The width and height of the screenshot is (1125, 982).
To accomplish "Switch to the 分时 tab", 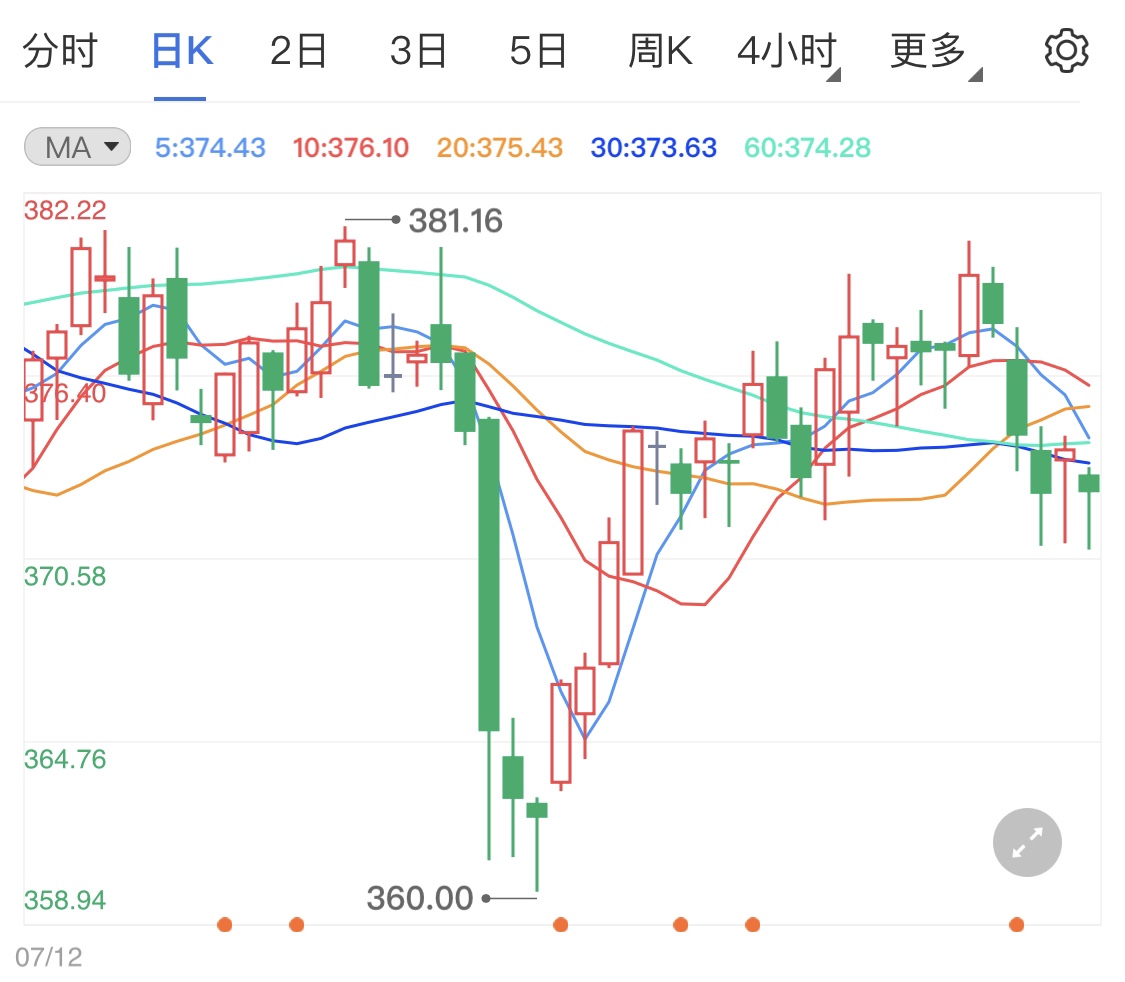I will click(60, 52).
